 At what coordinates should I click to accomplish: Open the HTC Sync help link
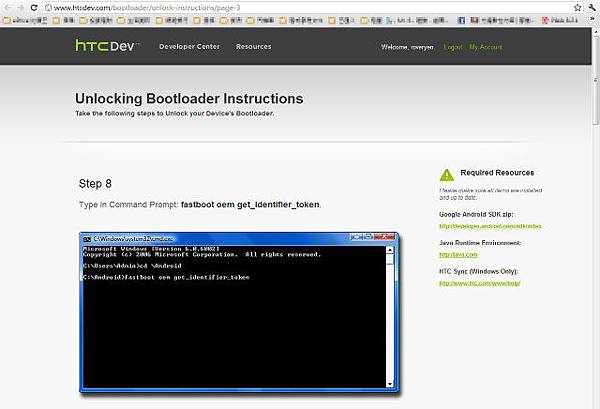pyautogui.click(x=479, y=283)
